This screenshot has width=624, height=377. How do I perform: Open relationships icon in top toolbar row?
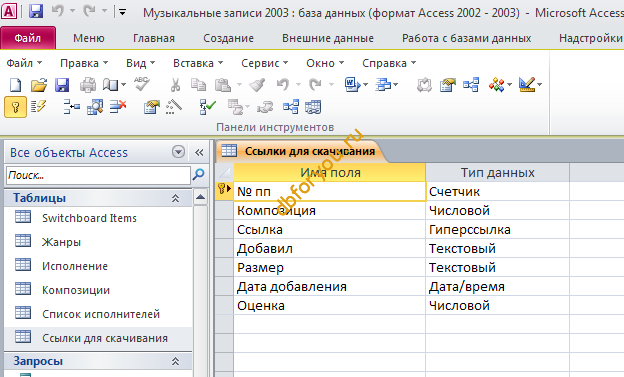[x=471, y=85]
